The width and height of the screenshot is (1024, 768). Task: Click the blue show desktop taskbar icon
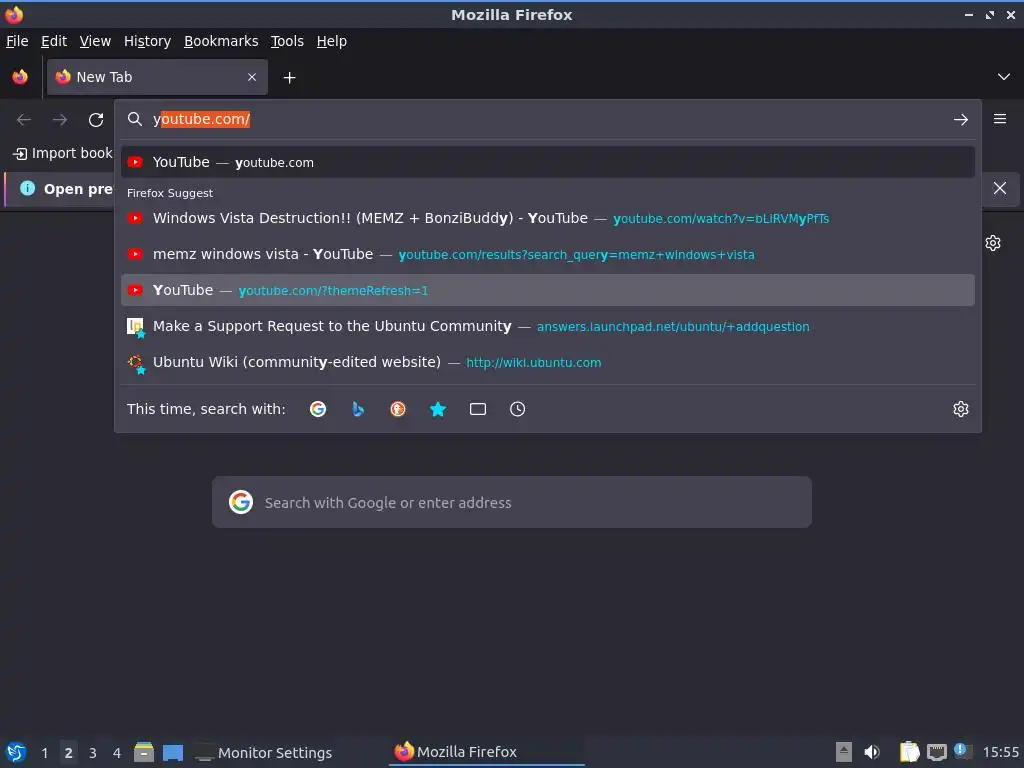(x=173, y=753)
